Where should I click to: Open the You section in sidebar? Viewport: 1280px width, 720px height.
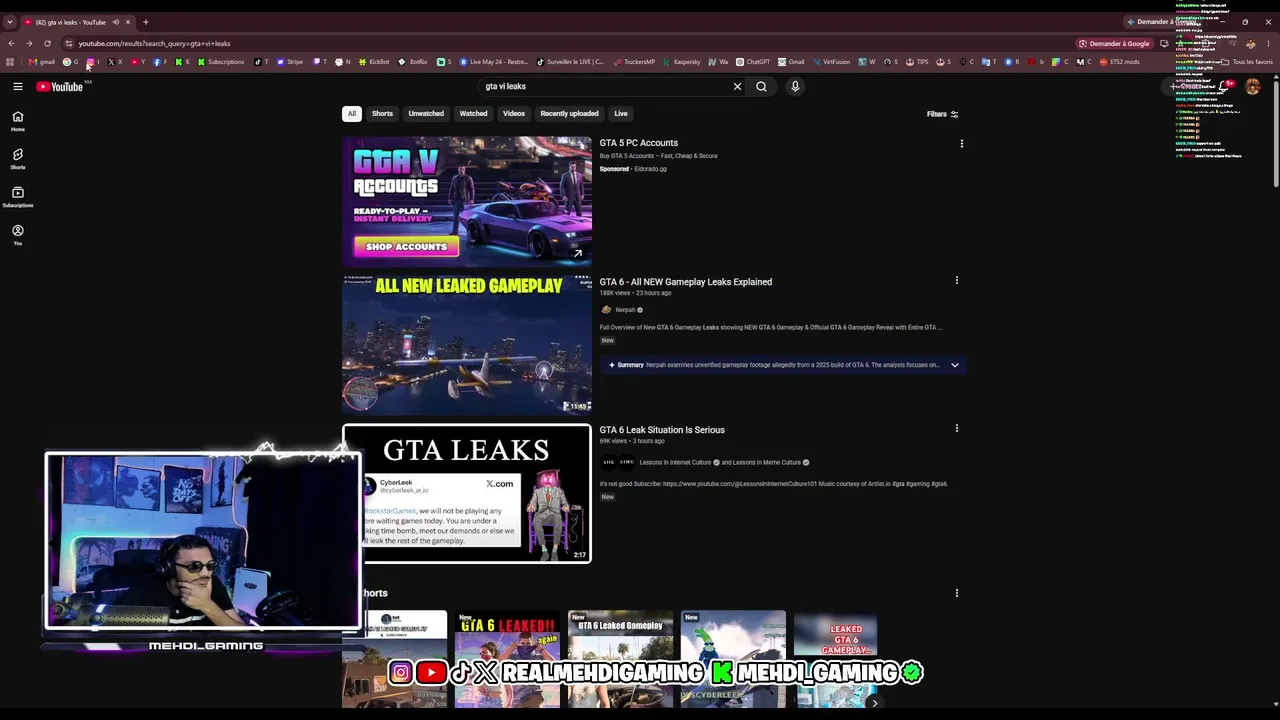17,235
